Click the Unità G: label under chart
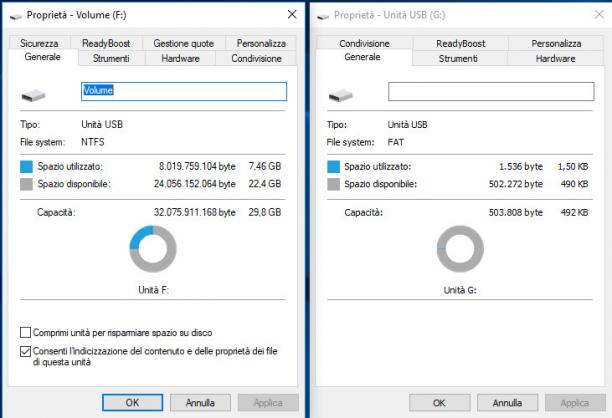 tap(460, 290)
